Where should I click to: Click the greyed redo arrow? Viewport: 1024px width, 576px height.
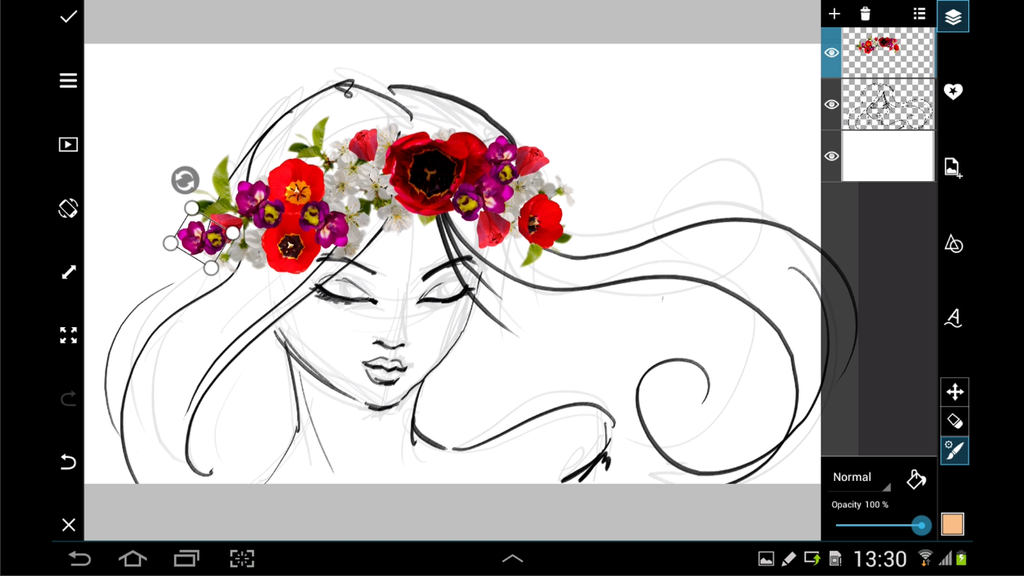[69, 398]
